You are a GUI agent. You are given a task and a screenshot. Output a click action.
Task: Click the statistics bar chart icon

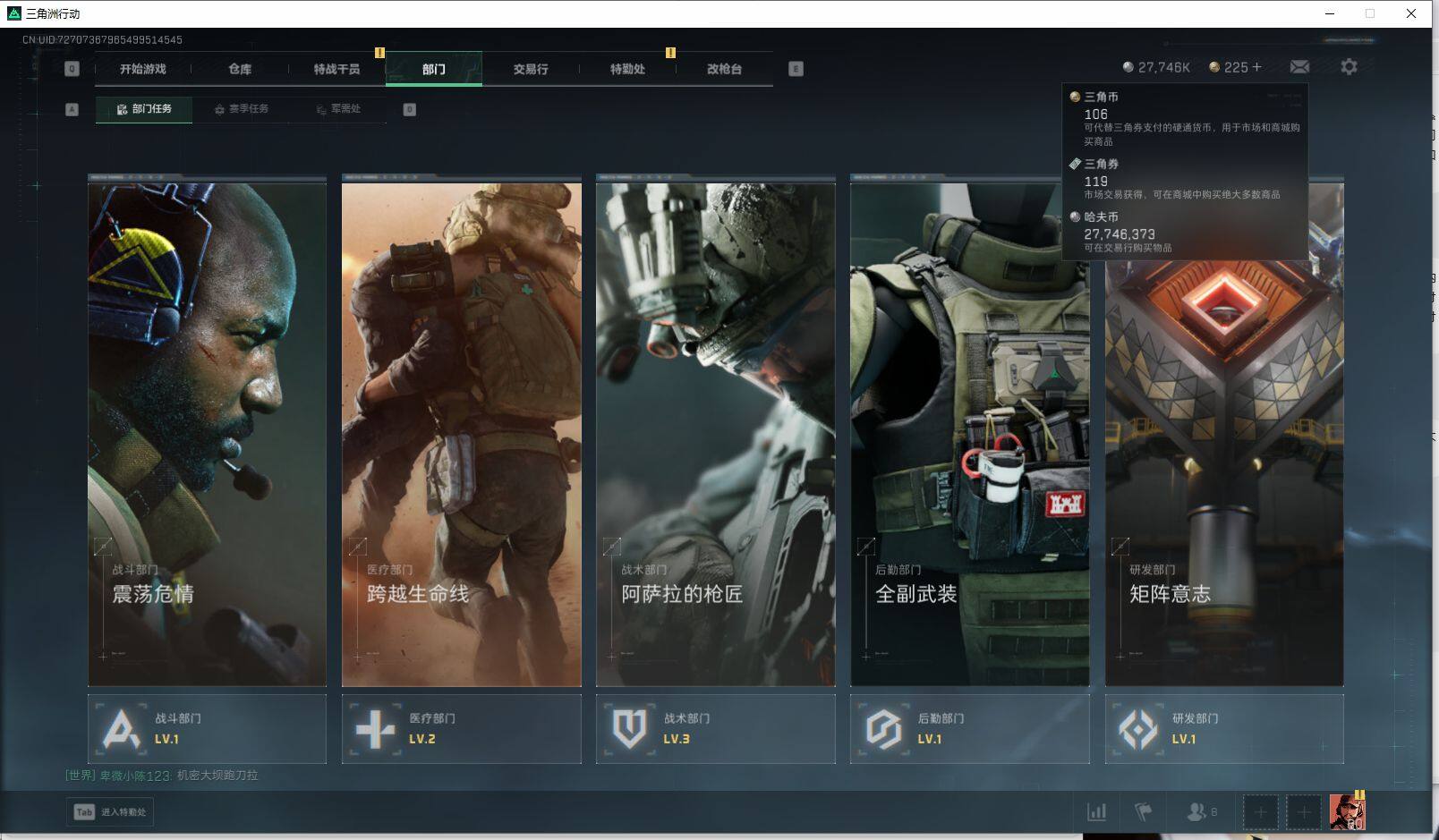[x=1096, y=811]
